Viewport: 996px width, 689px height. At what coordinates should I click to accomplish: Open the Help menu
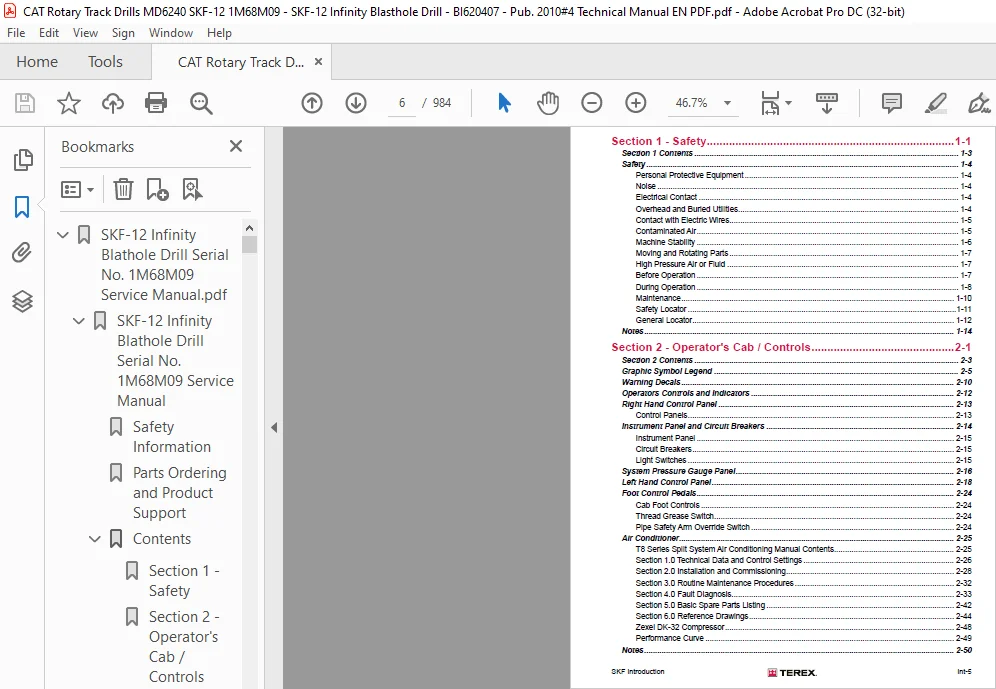pyautogui.click(x=219, y=32)
